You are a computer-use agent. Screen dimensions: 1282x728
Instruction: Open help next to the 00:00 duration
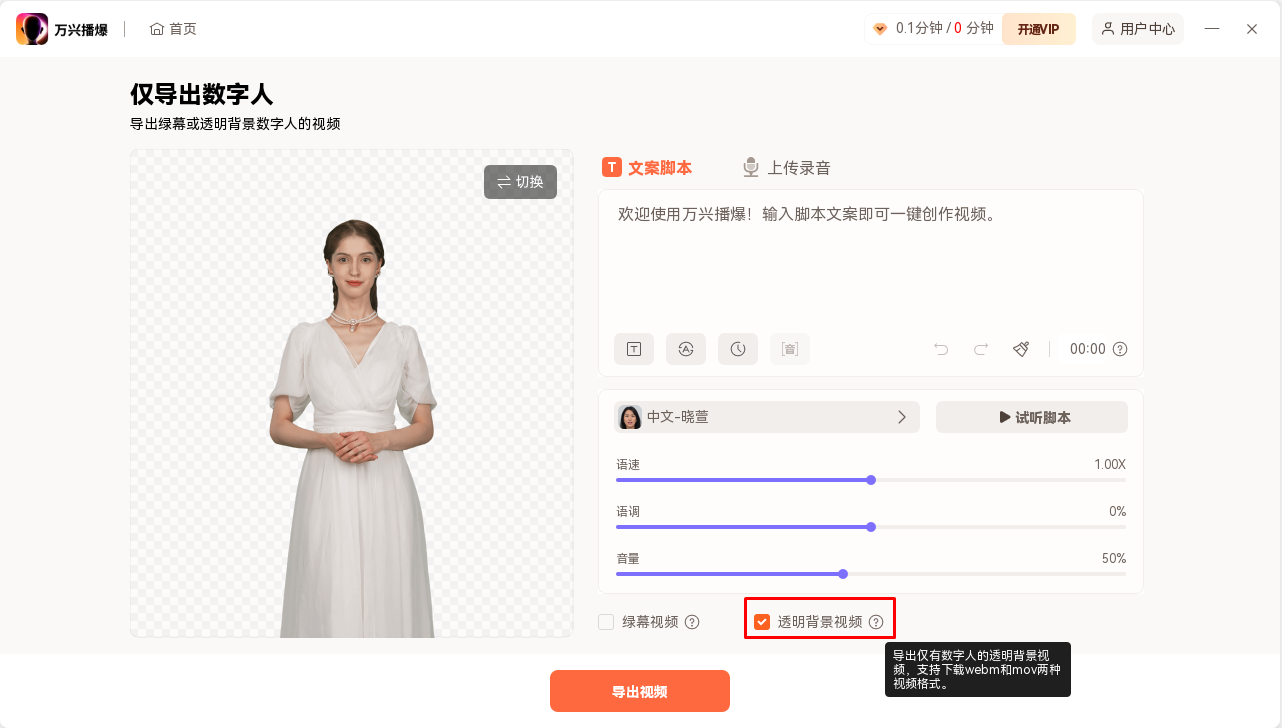coord(1120,349)
